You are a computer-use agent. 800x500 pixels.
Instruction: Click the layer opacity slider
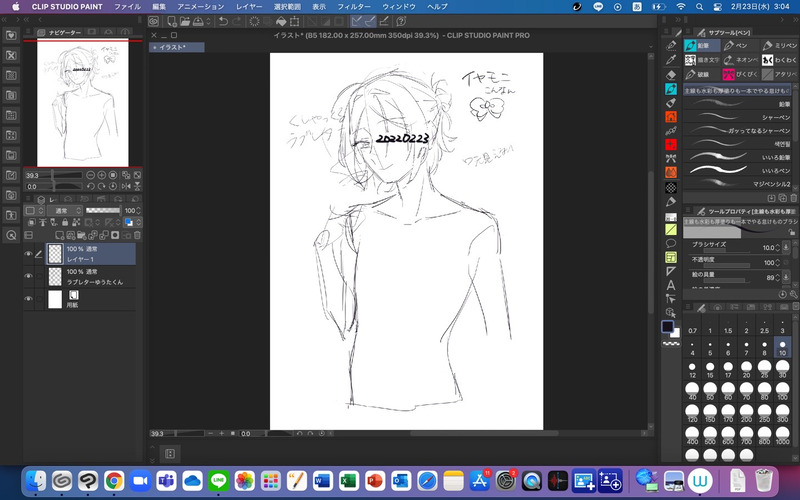(103, 210)
